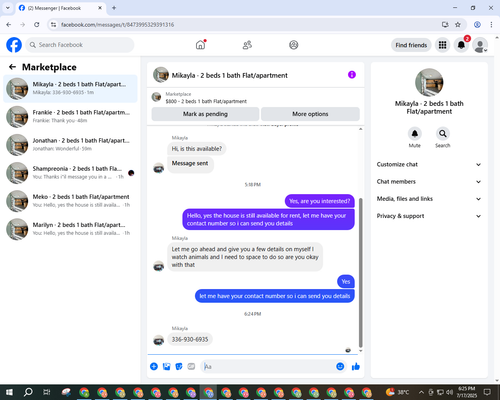Reload the page in the browser
This screenshot has width=500, height=400.
[37, 25]
